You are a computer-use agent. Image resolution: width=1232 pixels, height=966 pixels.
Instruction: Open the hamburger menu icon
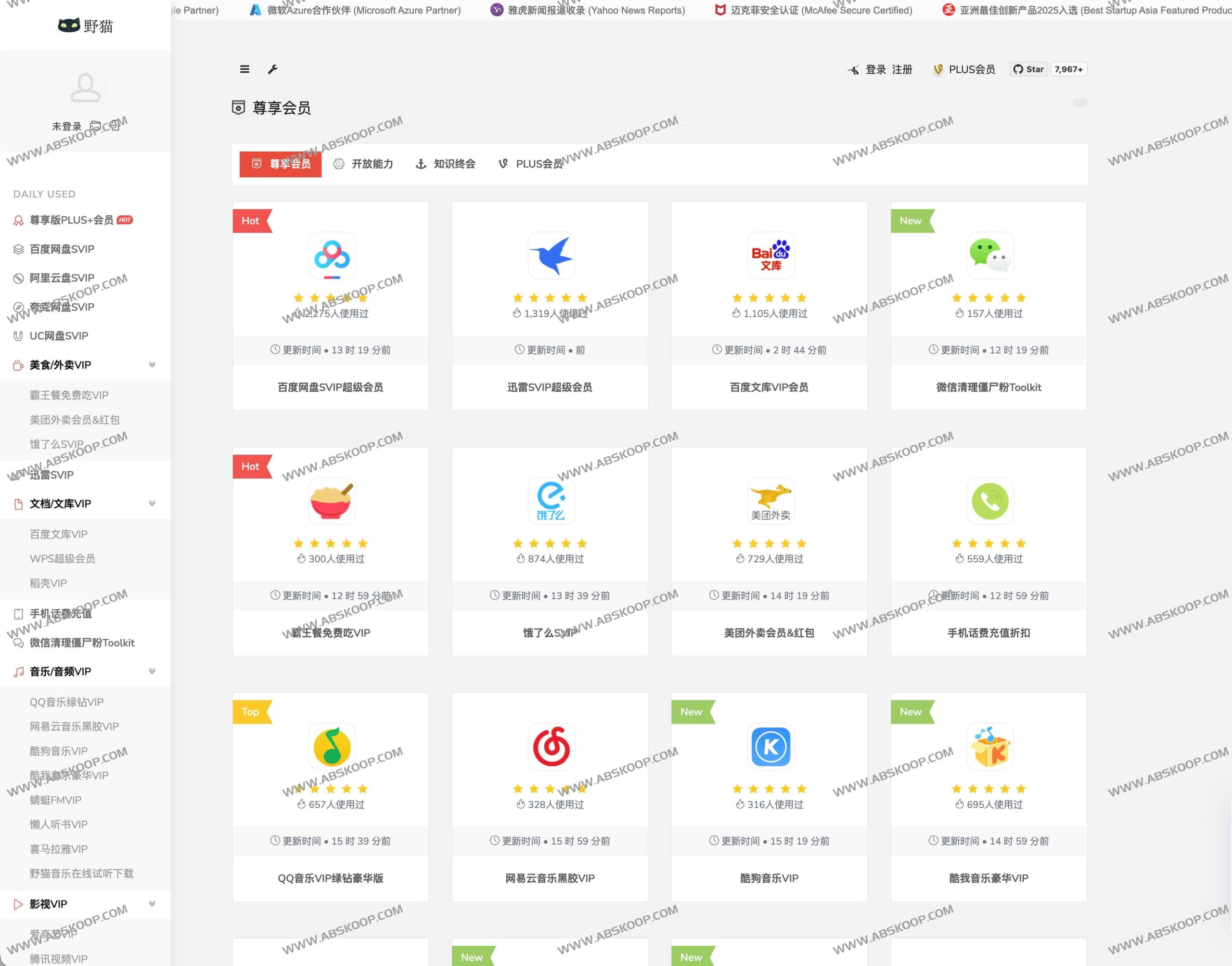point(245,69)
